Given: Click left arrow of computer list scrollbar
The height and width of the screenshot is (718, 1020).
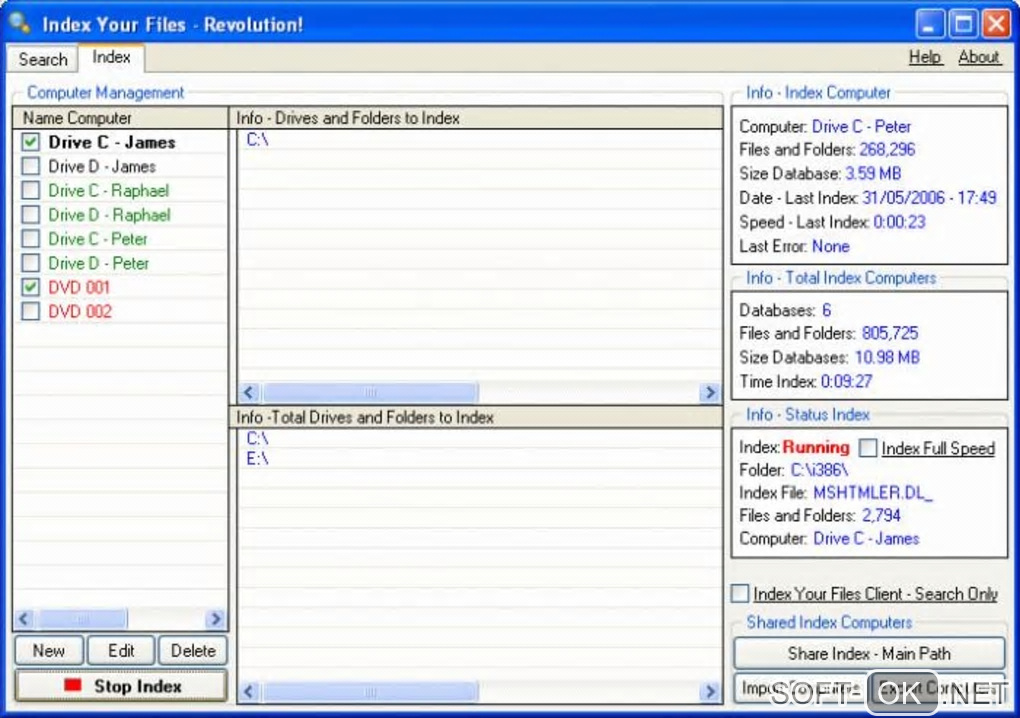Looking at the screenshot, I should coord(25,618).
